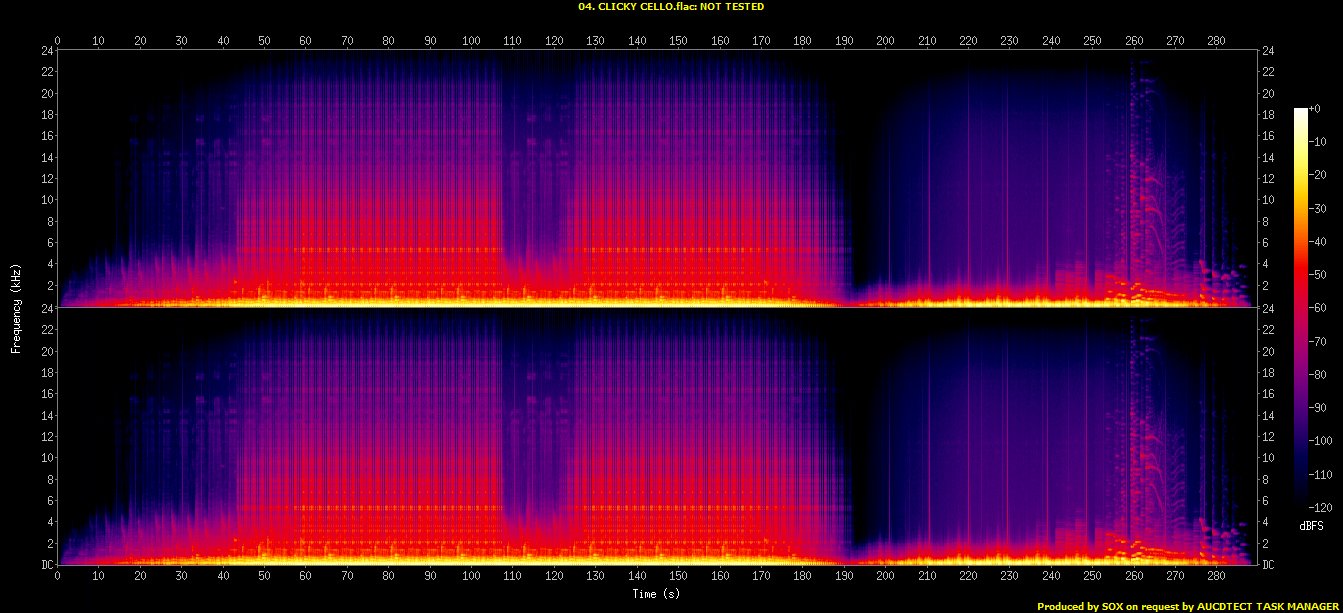The image size is (1343, 613).
Task: Click the 'Time (s)' axis label
Action: click(x=655, y=594)
